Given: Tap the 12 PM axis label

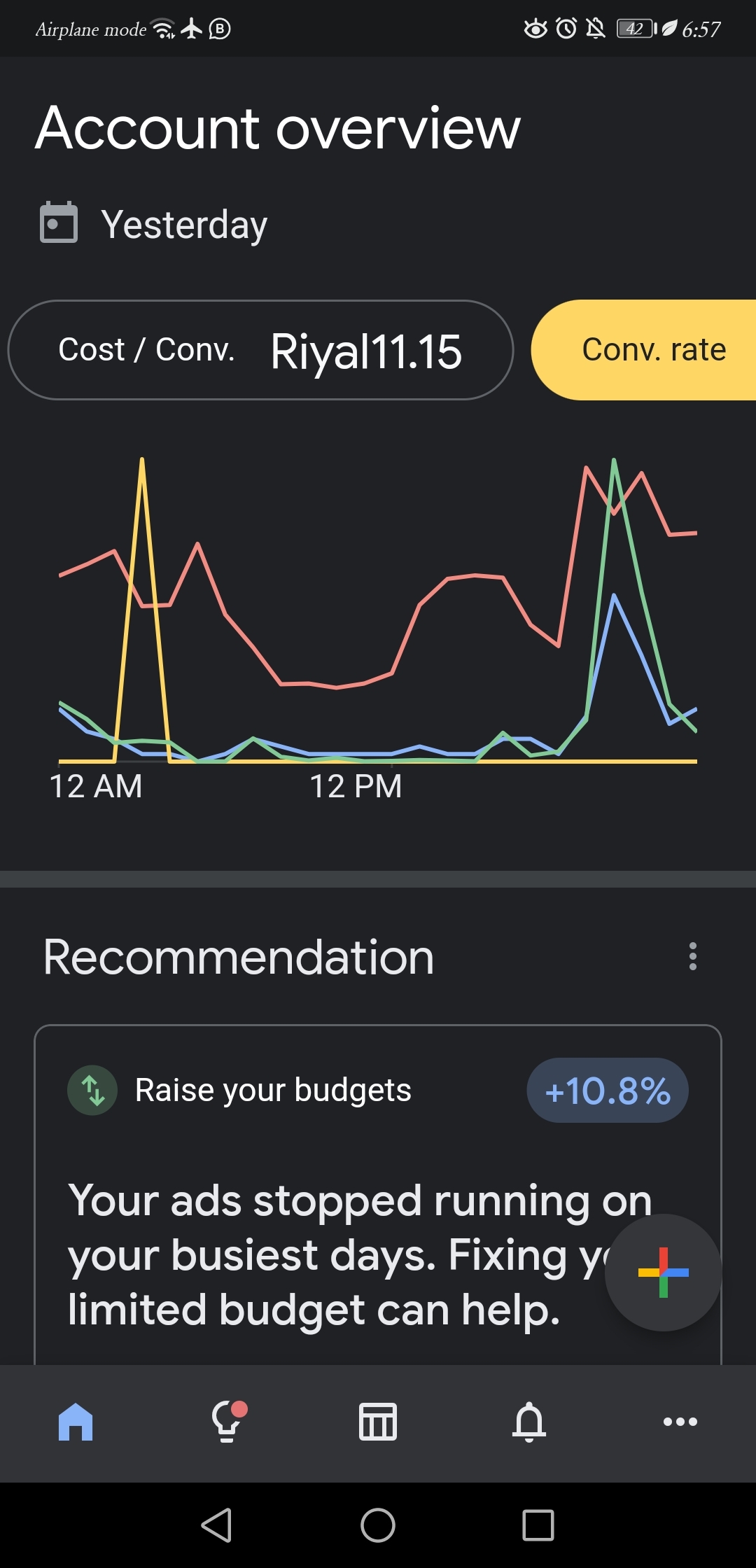Looking at the screenshot, I should 356,786.
